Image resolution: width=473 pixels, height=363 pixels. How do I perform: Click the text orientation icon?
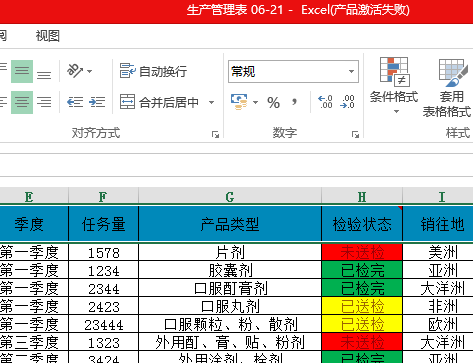click(x=75, y=71)
